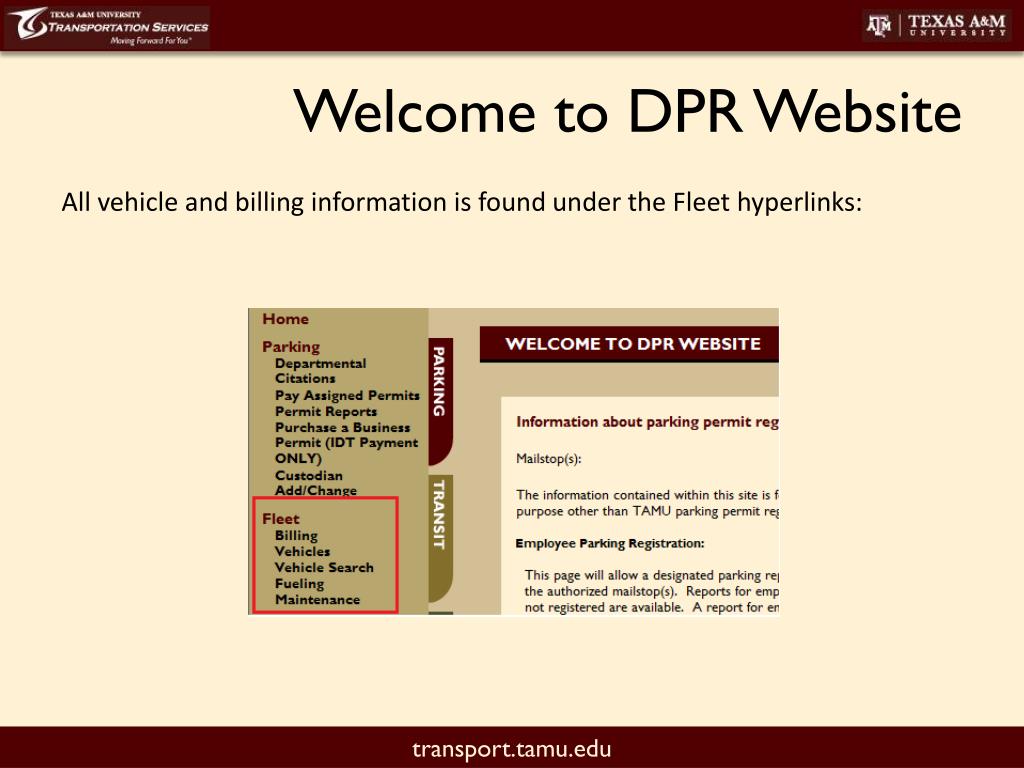The image size is (1024, 768).
Task: Select the vertical PARKING tab
Action: 440,400
